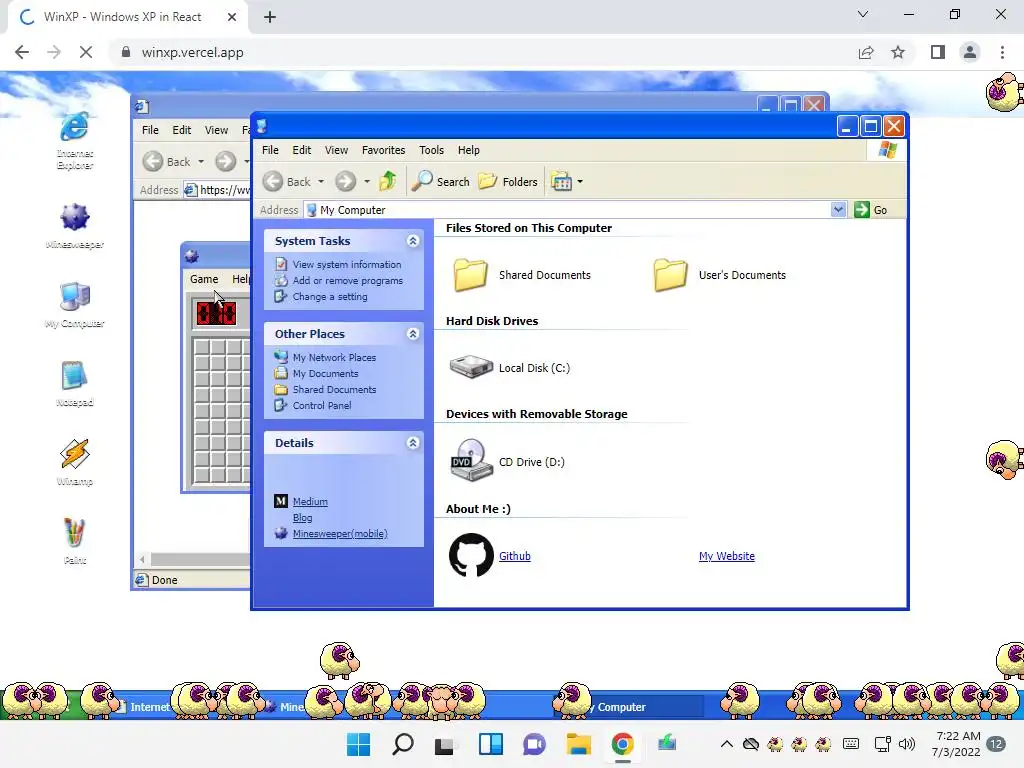Open View menu in My Computer
Screen dimensions: 1024x768
click(336, 150)
